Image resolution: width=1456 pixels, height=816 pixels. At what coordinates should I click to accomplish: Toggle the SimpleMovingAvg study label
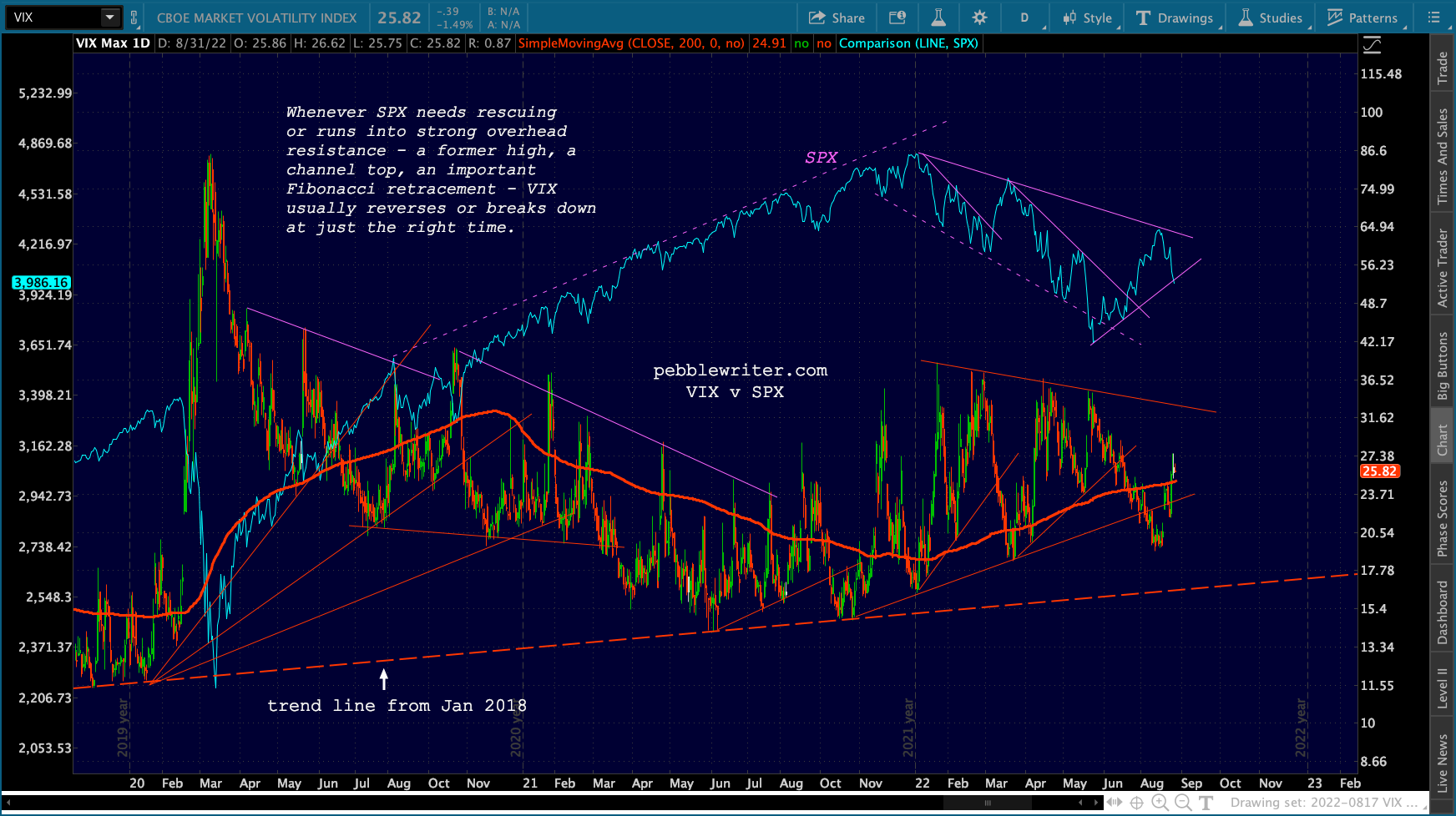630,43
